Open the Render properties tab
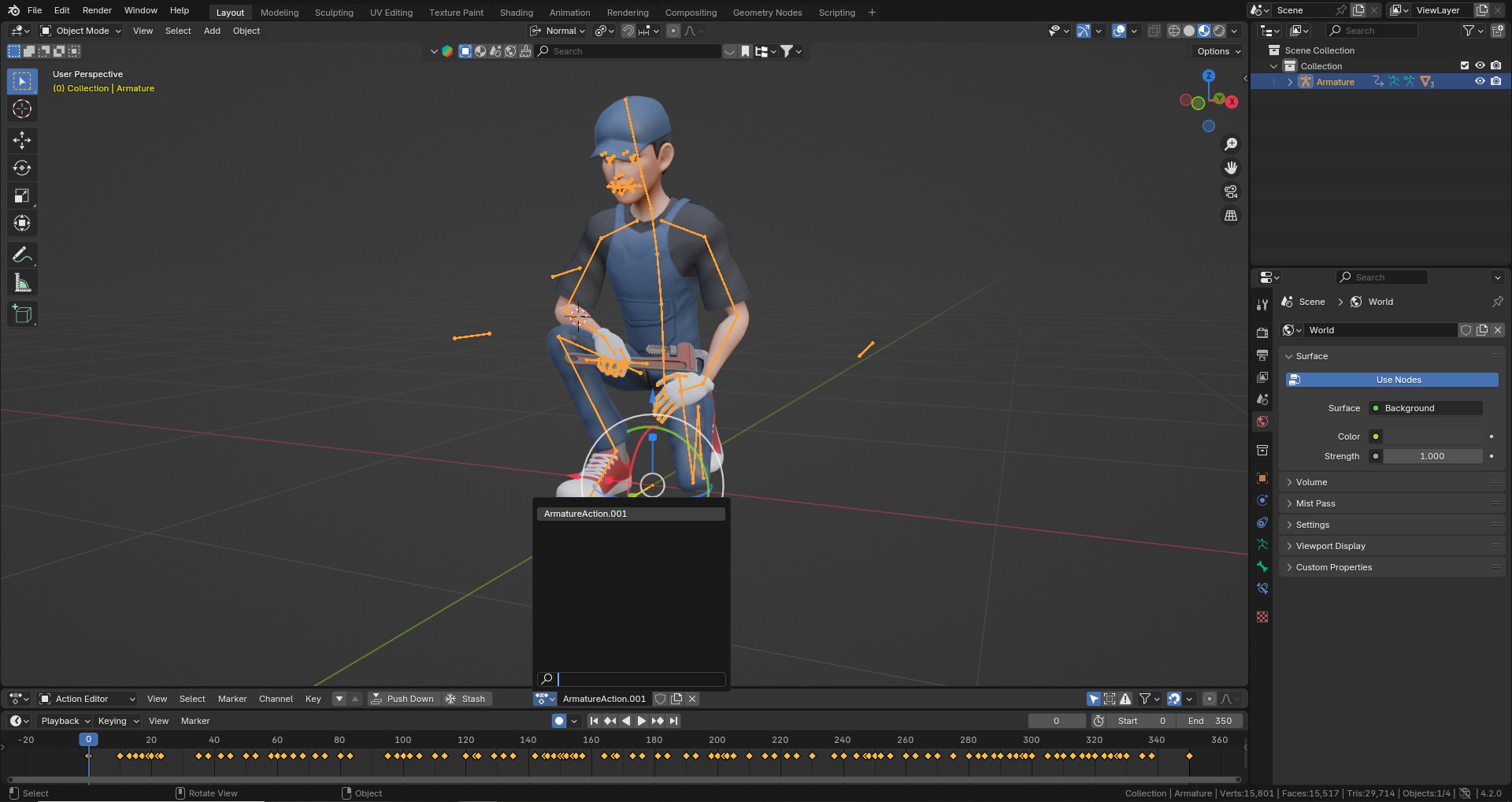Viewport: 1512px width, 802px height. pyautogui.click(x=1262, y=333)
